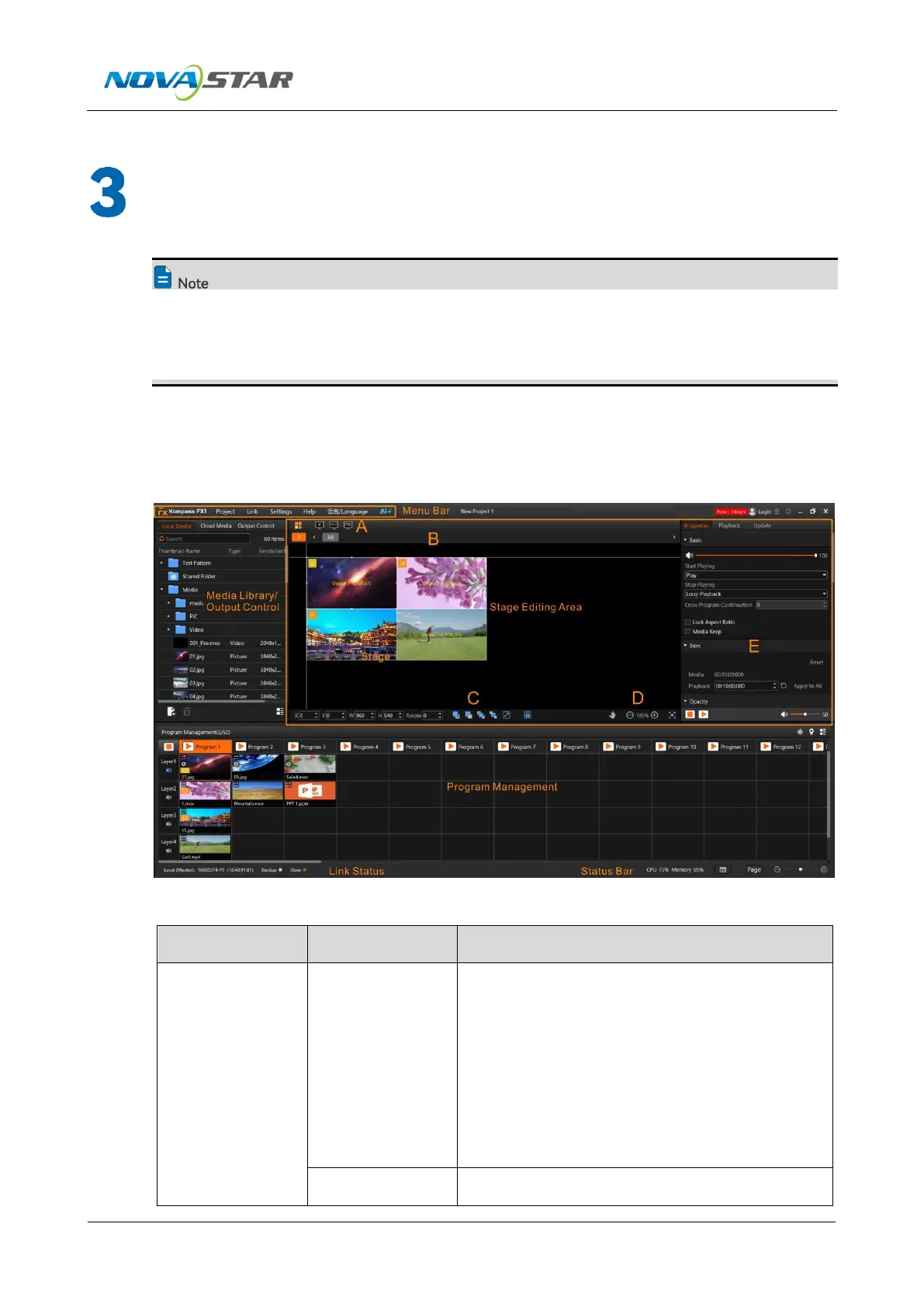The height and width of the screenshot is (1307, 924).
Task: Tick the Media Keep checkbox
Action: coord(687,631)
